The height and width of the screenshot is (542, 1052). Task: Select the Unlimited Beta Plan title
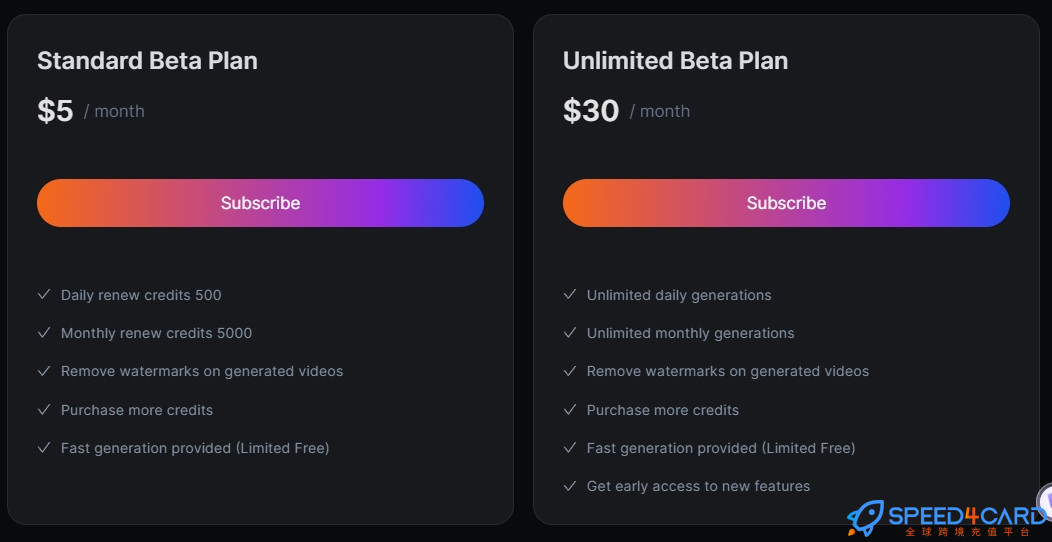675,60
